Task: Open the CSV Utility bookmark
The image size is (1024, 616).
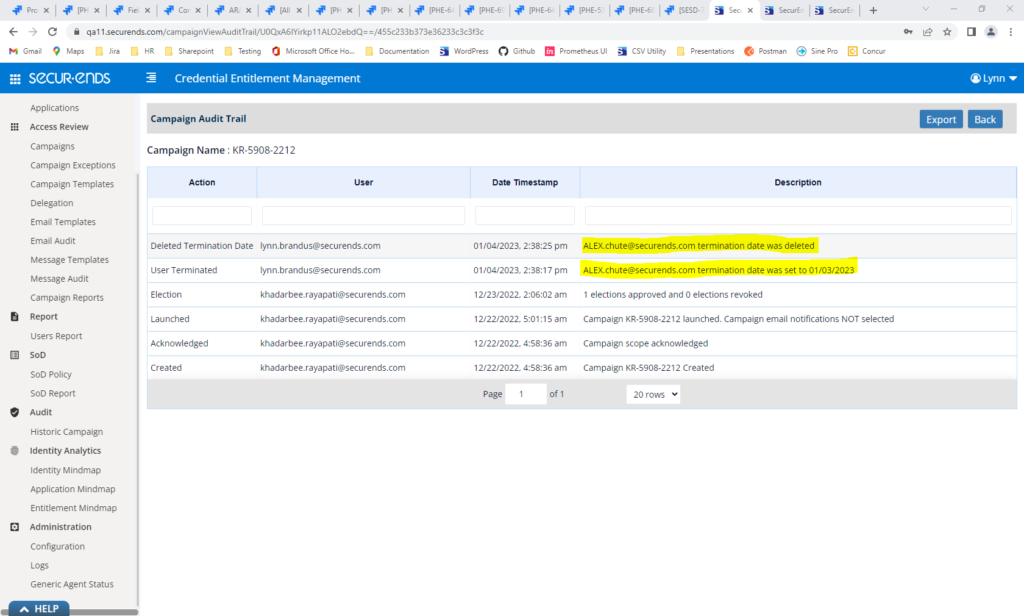Action: coord(642,51)
